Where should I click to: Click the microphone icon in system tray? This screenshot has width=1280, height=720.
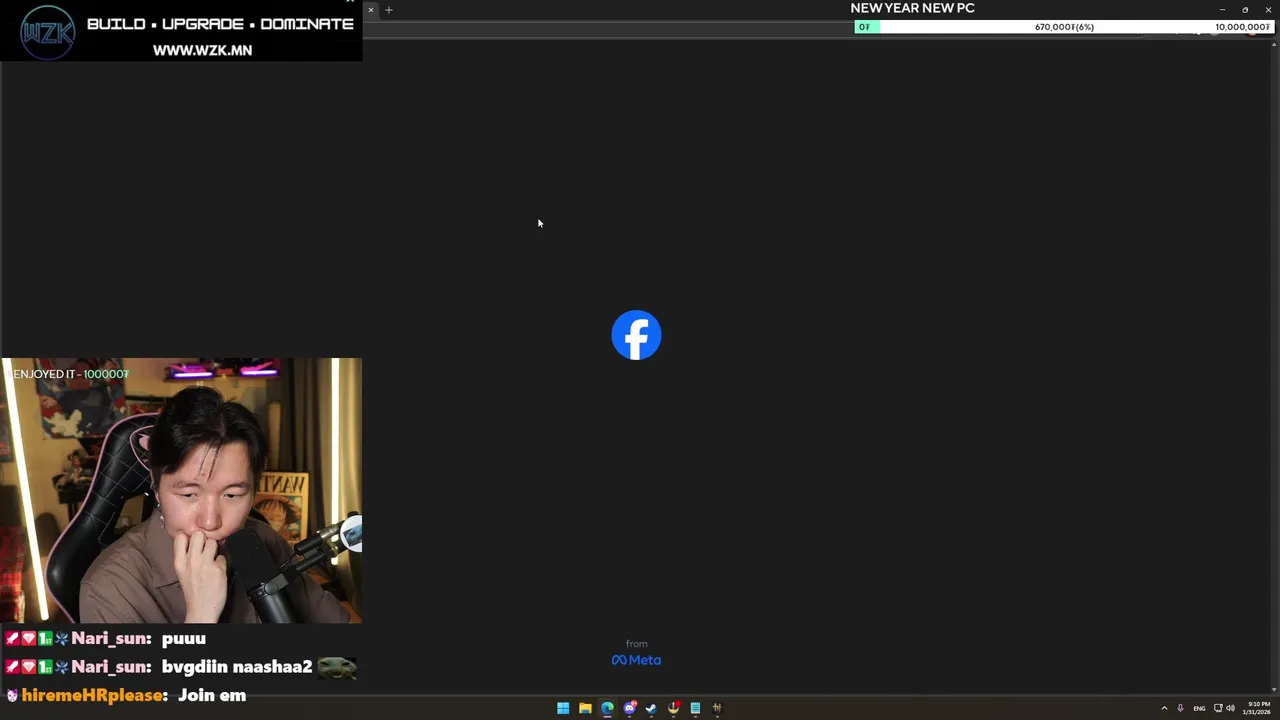pos(1180,708)
